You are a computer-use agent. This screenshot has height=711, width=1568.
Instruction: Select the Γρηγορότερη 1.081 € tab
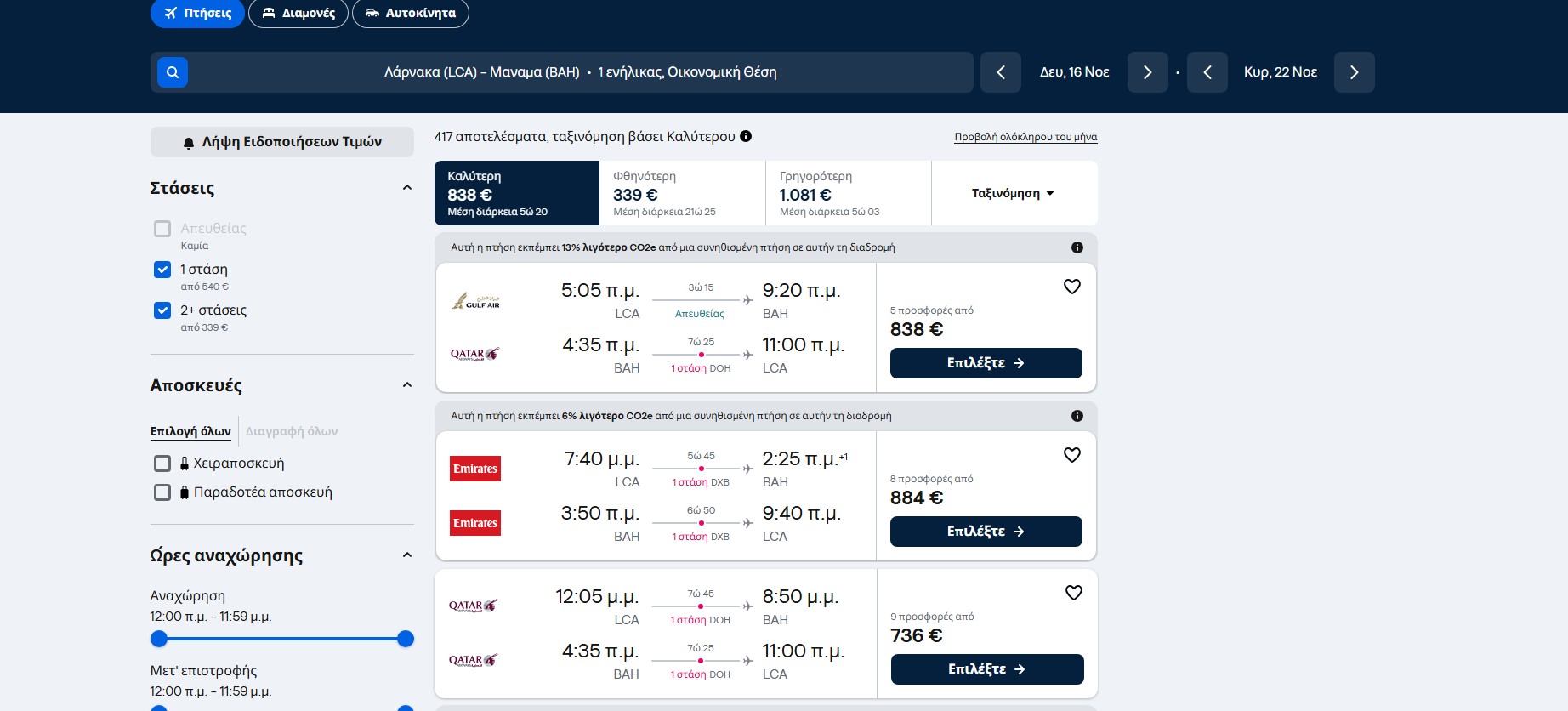point(849,193)
